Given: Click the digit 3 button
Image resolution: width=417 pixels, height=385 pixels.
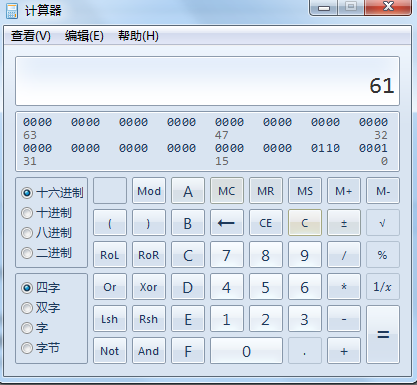Looking at the screenshot, I should 305,319.
